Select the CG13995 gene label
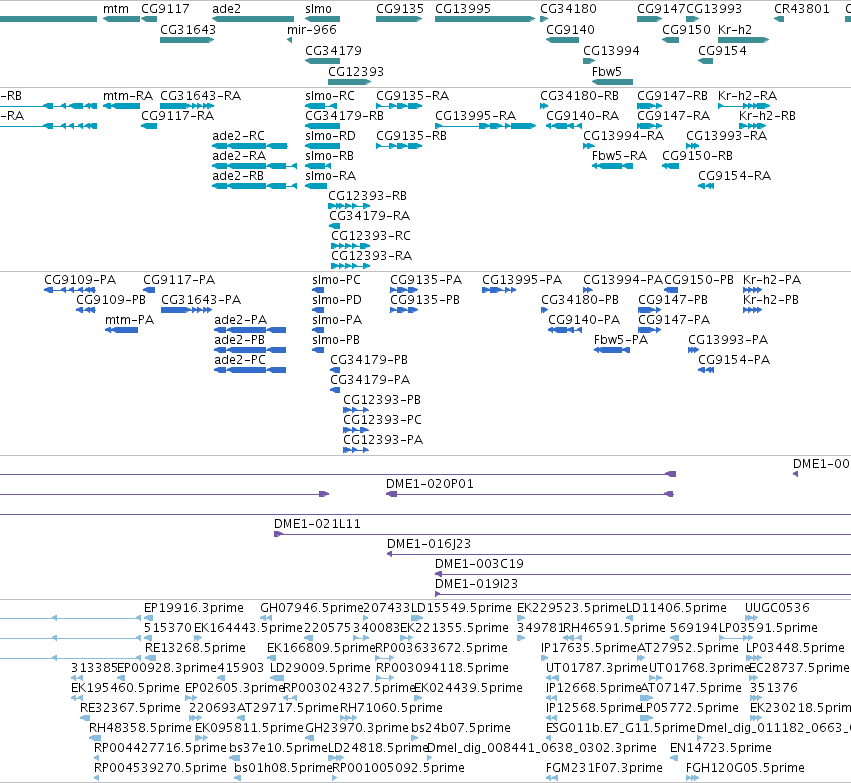 pos(462,9)
